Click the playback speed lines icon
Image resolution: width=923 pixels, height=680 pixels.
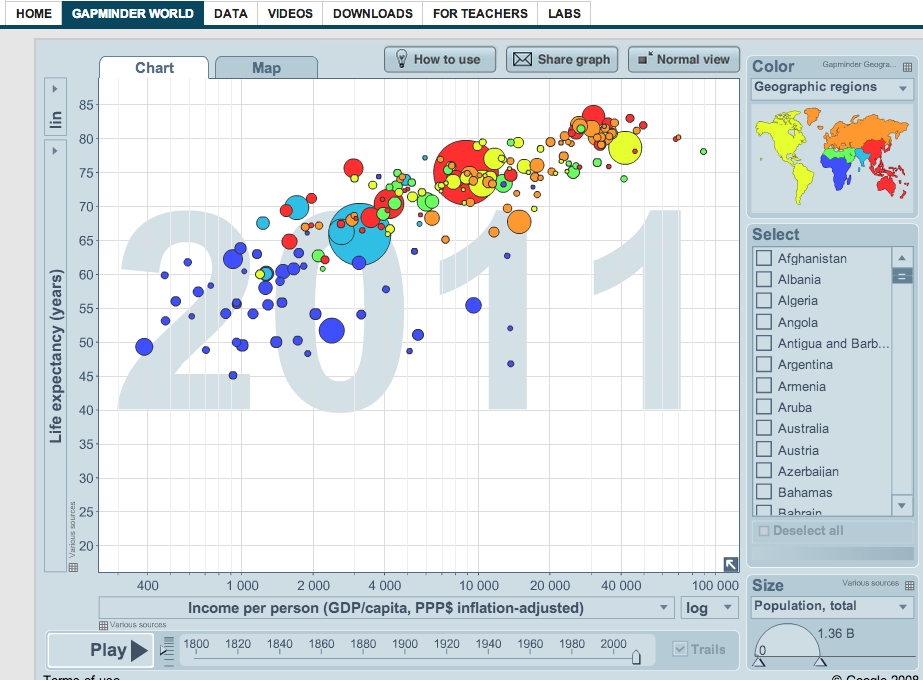click(168, 651)
